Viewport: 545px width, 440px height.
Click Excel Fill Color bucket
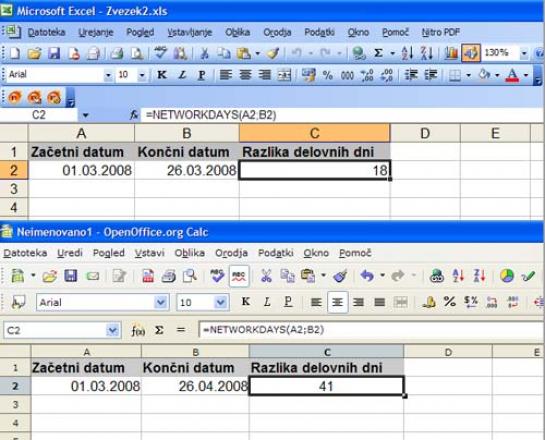coord(484,75)
